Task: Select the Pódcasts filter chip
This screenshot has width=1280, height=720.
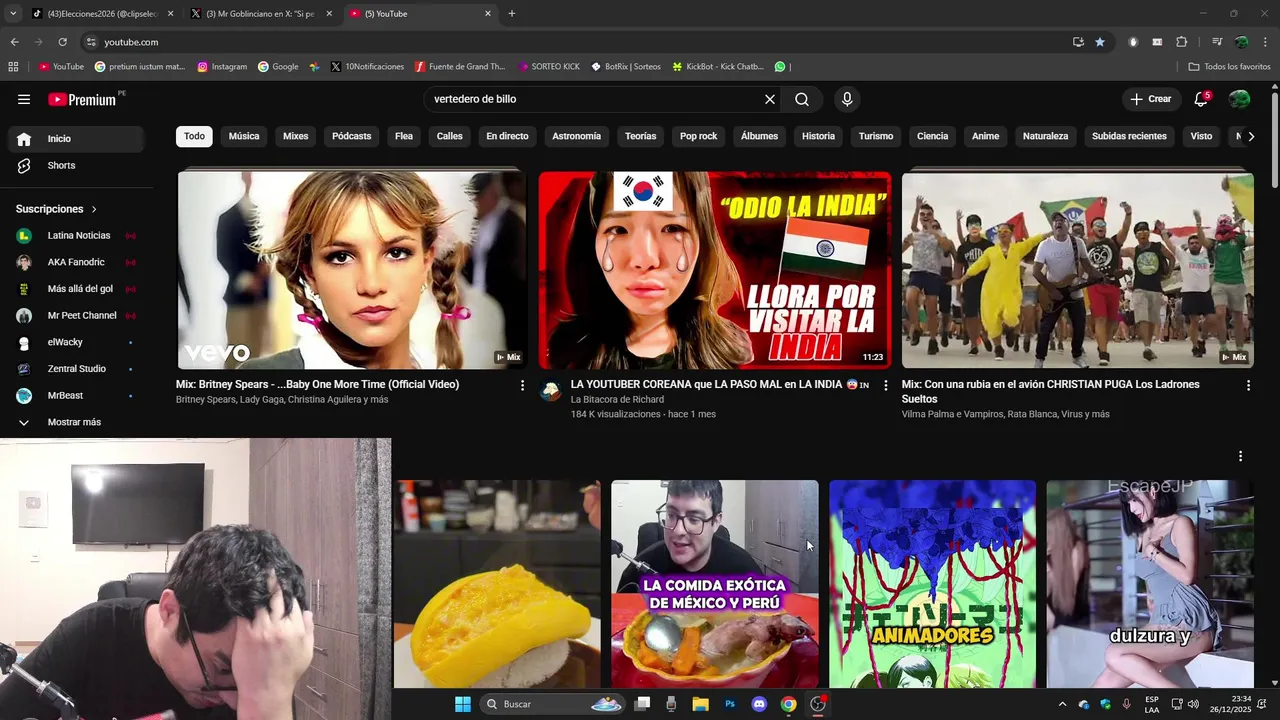Action: [351, 136]
